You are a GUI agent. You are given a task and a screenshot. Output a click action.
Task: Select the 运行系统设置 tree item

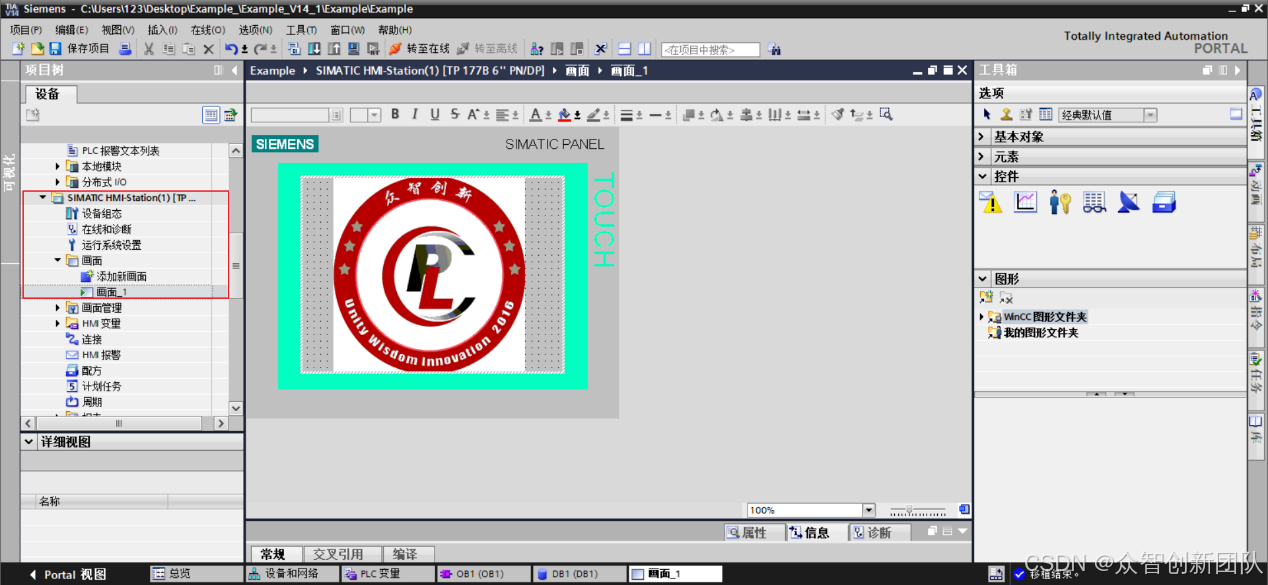tap(103, 245)
